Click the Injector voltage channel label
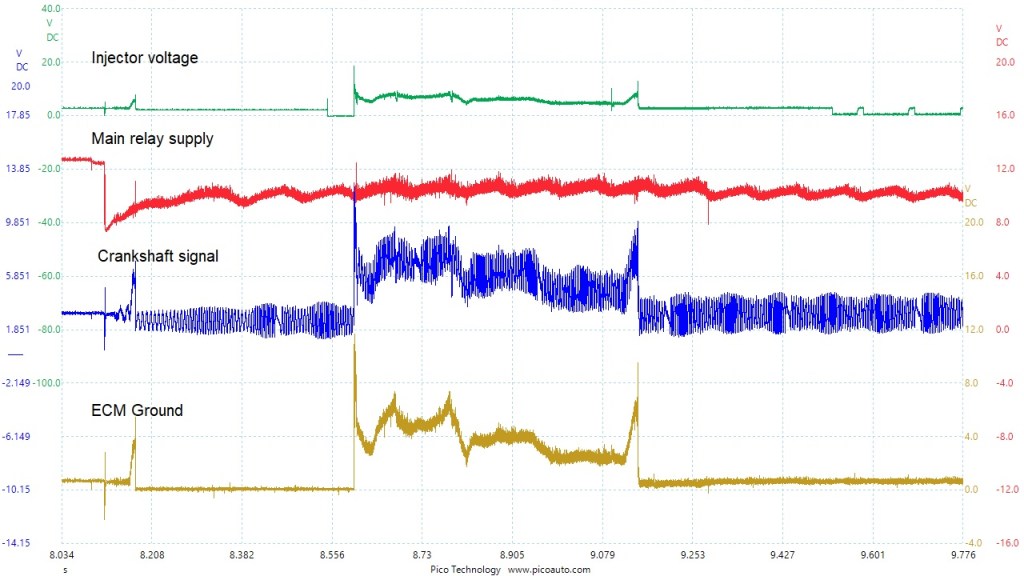This screenshot has width=1024, height=576. pos(145,58)
